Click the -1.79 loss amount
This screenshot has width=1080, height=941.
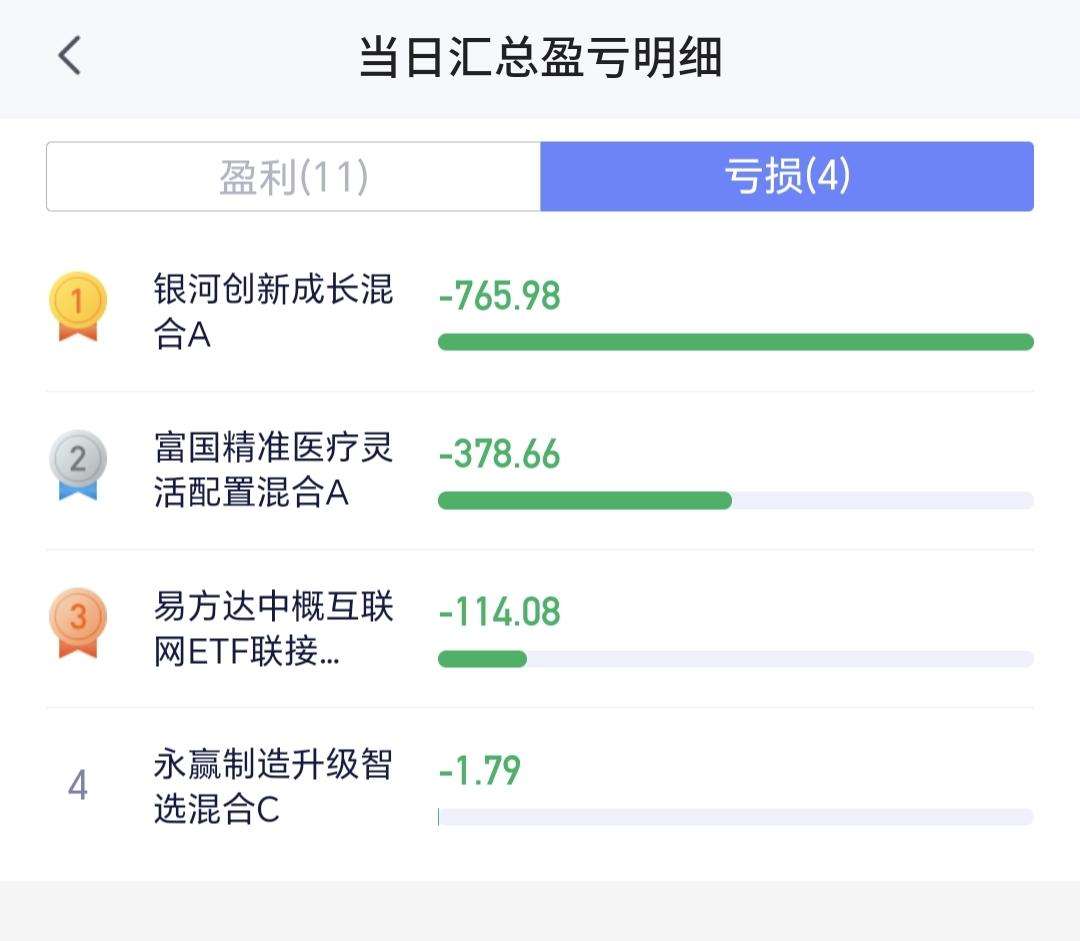point(480,771)
